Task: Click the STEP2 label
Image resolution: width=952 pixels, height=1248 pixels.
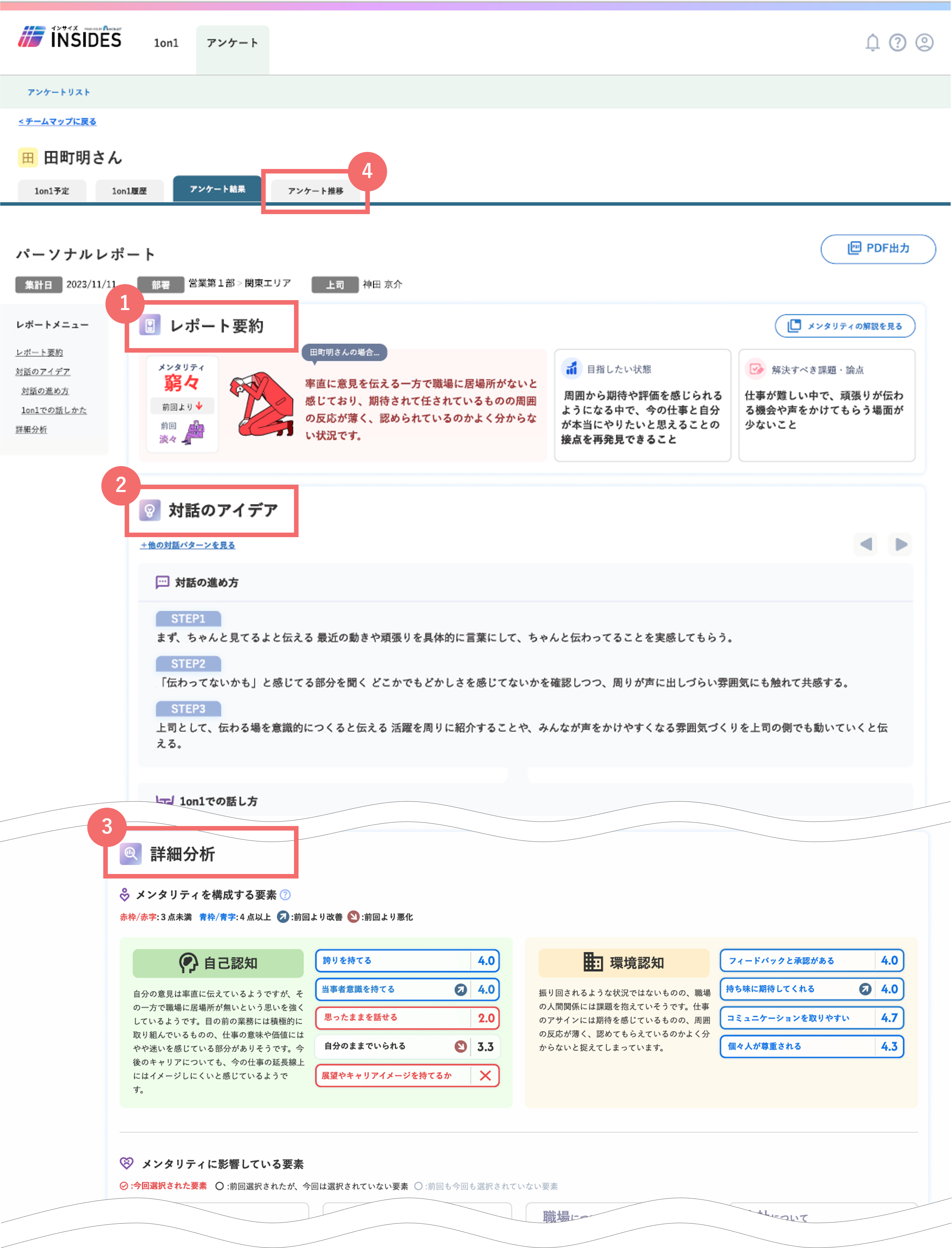Action: pos(188,664)
